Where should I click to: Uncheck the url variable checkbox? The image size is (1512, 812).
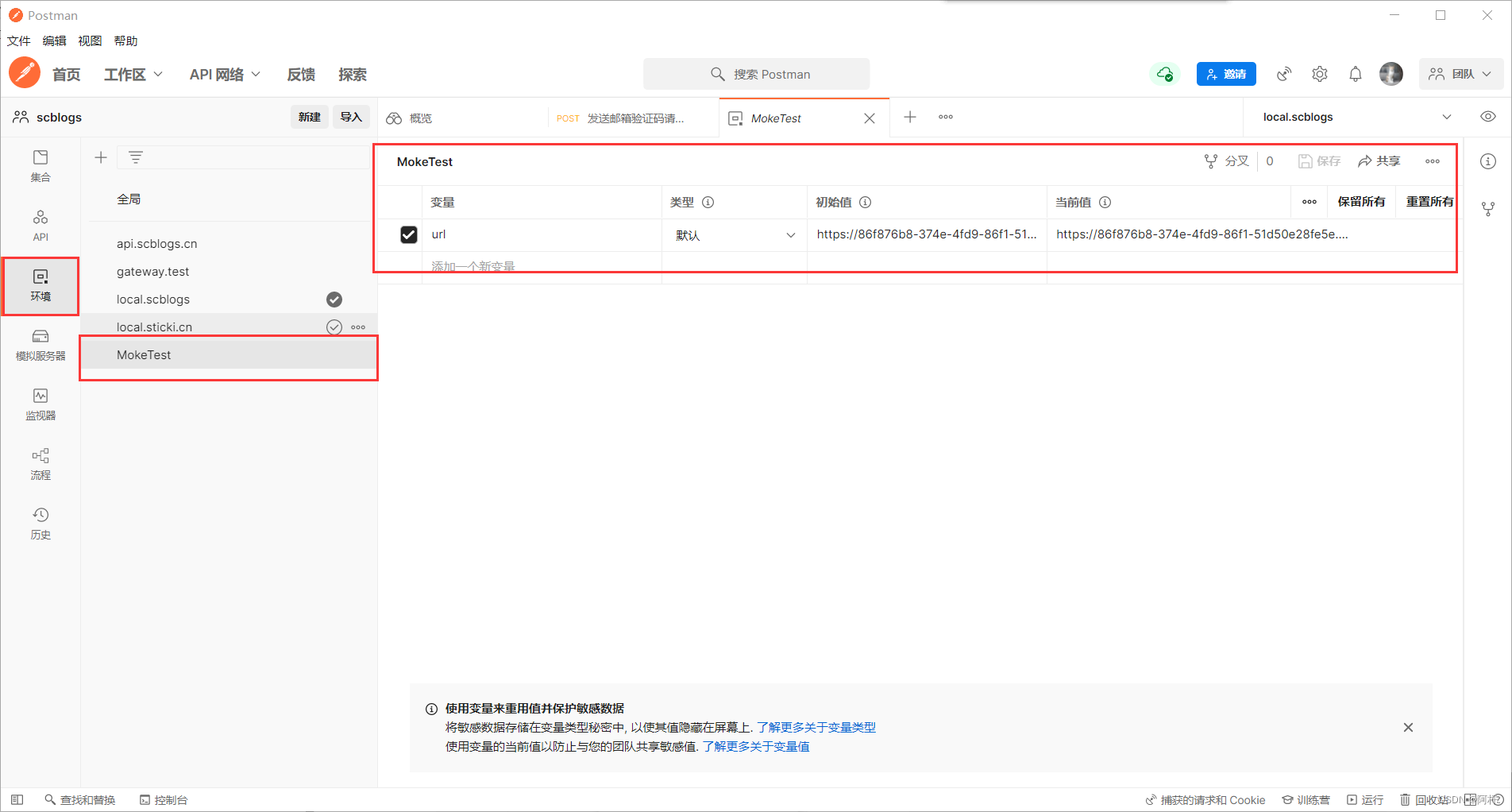click(409, 234)
